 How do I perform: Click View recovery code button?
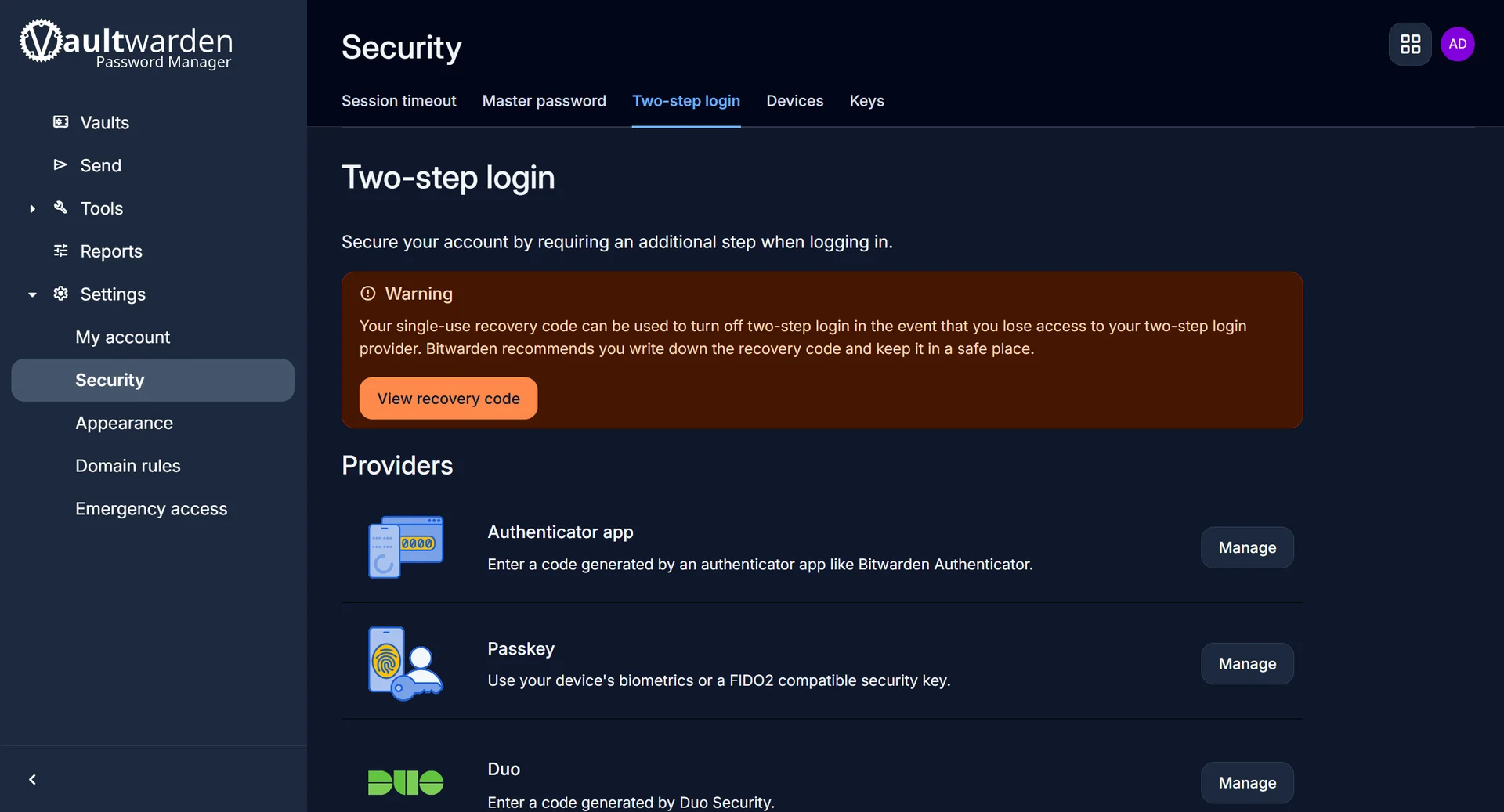pyautogui.click(x=449, y=399)
